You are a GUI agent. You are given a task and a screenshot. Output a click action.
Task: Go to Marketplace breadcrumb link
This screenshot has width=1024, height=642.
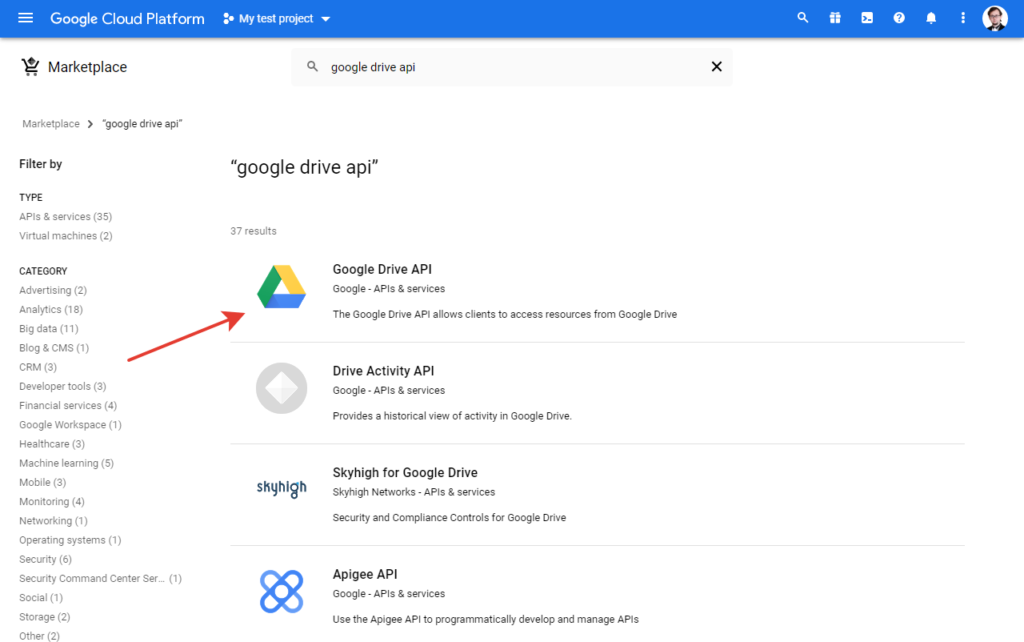[x=51, y=124]
